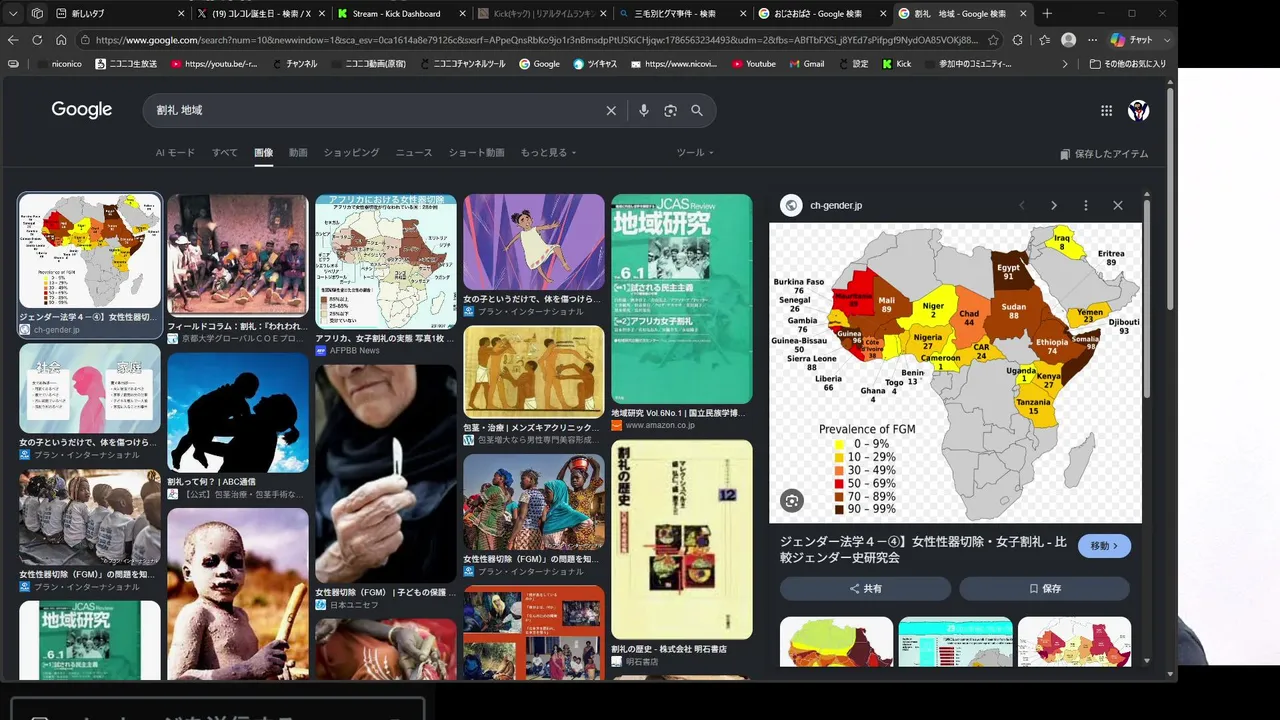The image size is (1280, 720).
Task: Open the Google apps grid
Action: click(1106, 111)
